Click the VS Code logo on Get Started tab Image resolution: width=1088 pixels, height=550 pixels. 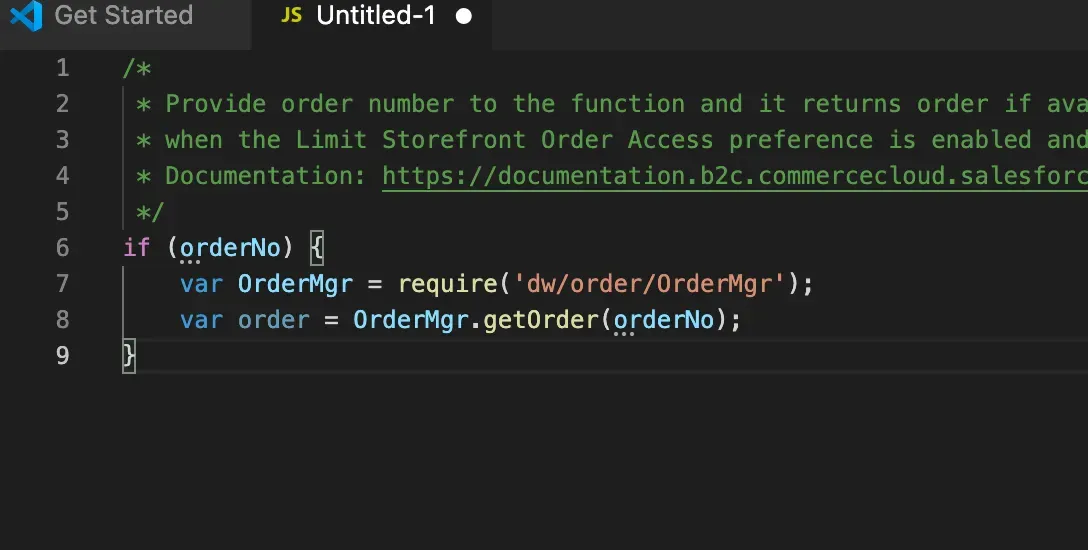(25, 16)
